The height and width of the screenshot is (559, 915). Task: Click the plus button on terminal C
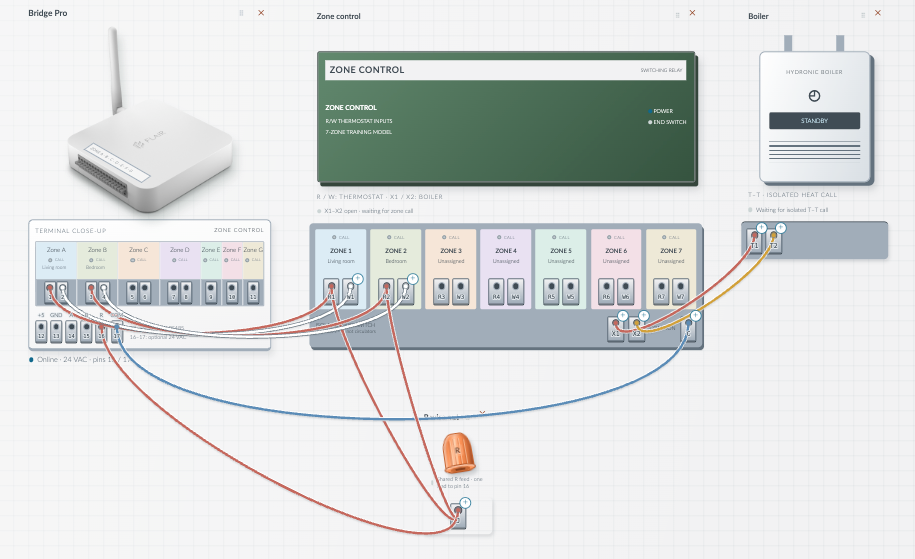click(x=695, y=316)
